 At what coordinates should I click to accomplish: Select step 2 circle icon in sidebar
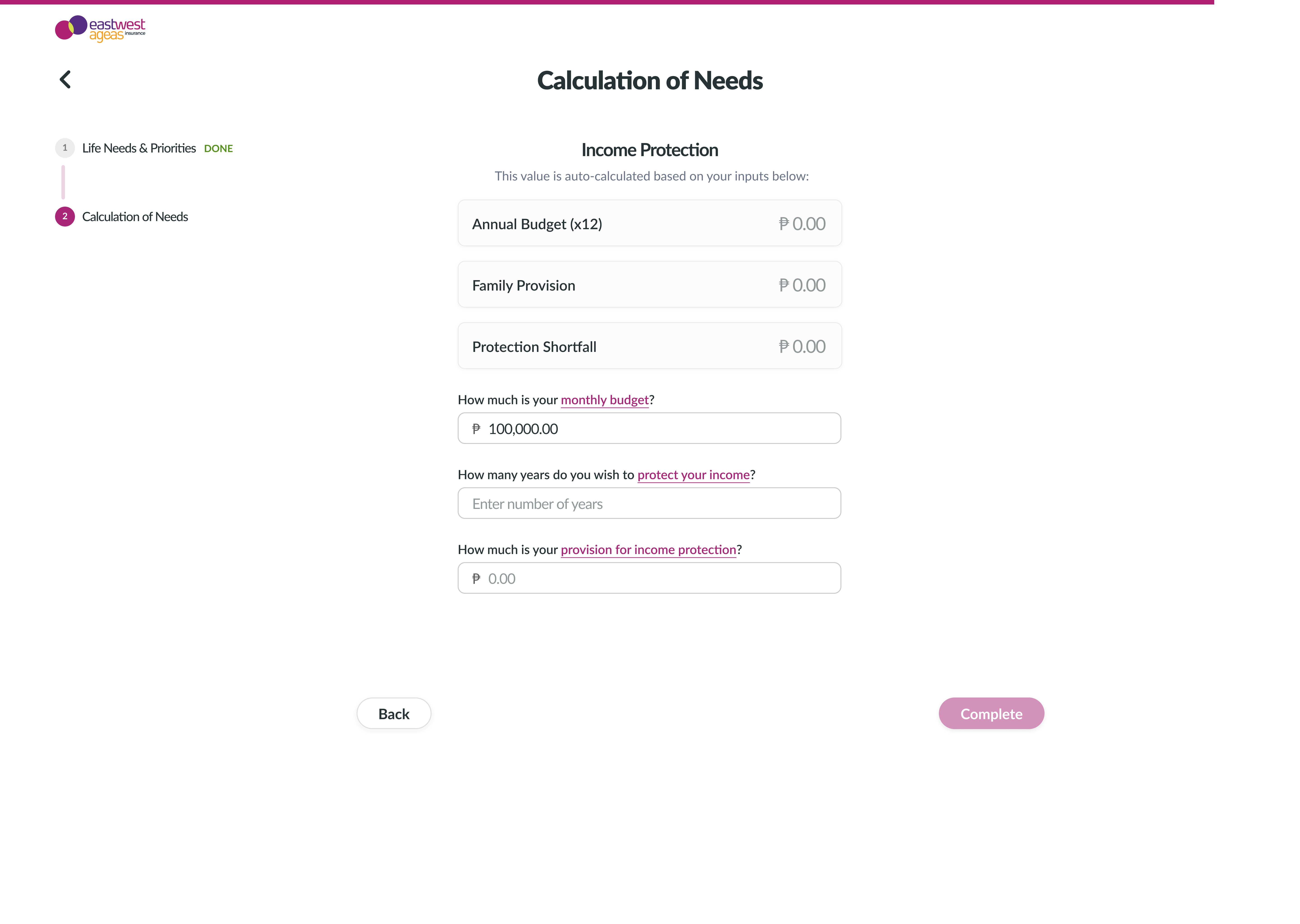tap(65, 217)
